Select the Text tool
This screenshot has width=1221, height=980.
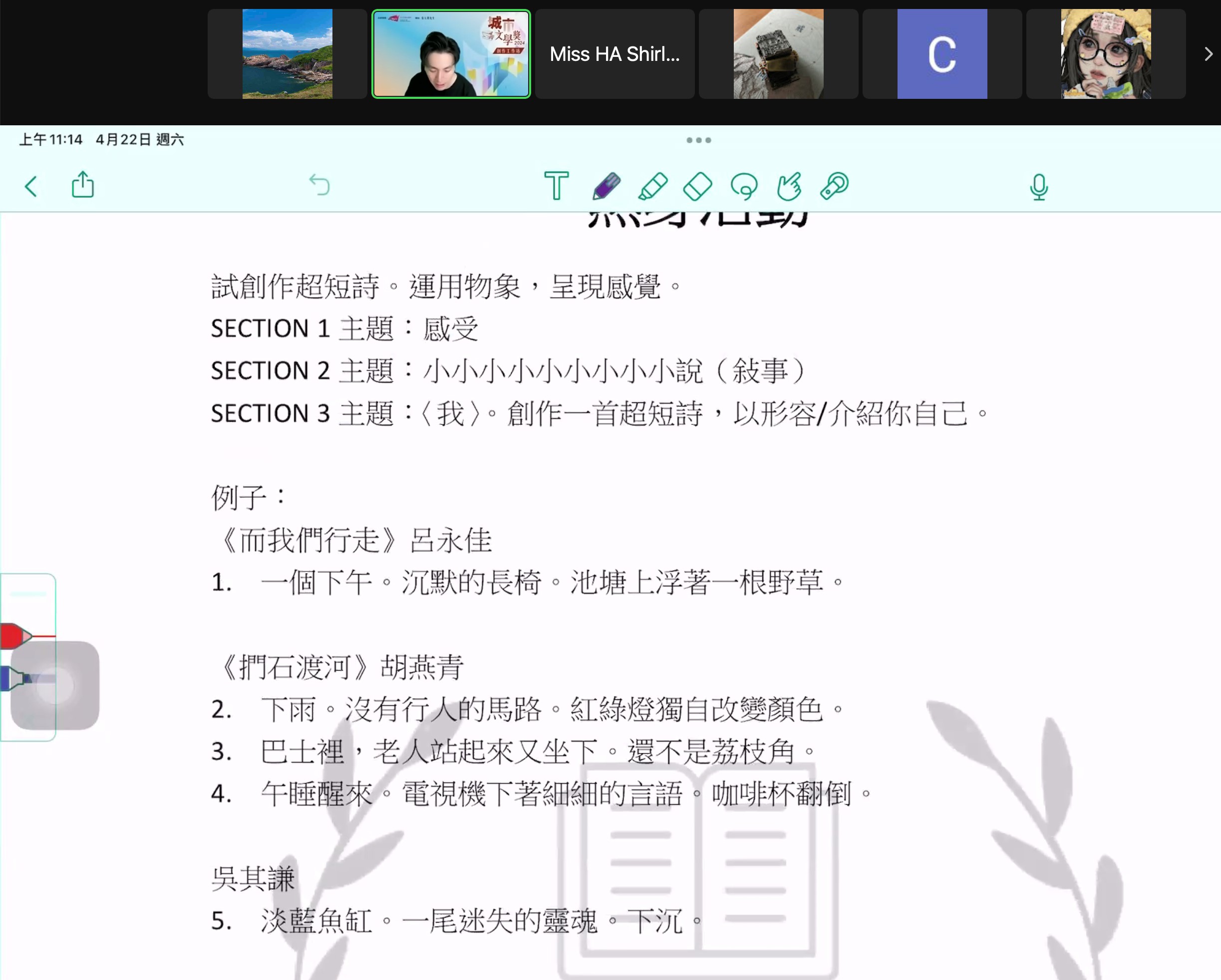[556, 186]
